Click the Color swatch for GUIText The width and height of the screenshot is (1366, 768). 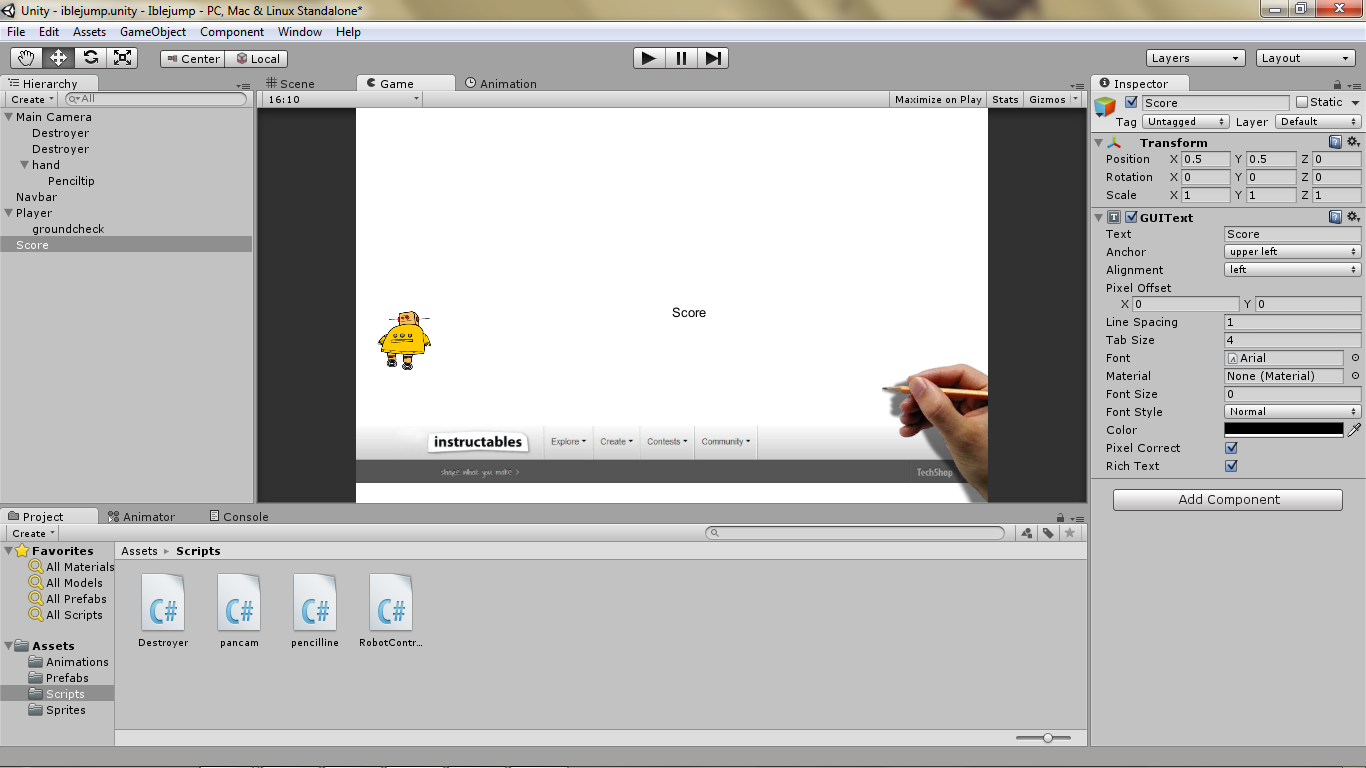click(1284, 430)
